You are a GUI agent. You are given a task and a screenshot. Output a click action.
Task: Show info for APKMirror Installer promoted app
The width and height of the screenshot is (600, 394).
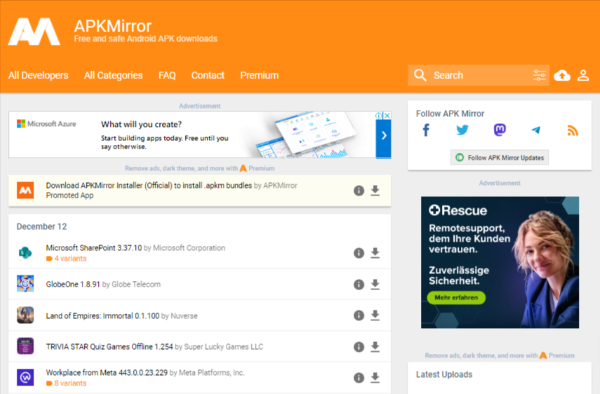pyautogui.click(x=359, y=190)
